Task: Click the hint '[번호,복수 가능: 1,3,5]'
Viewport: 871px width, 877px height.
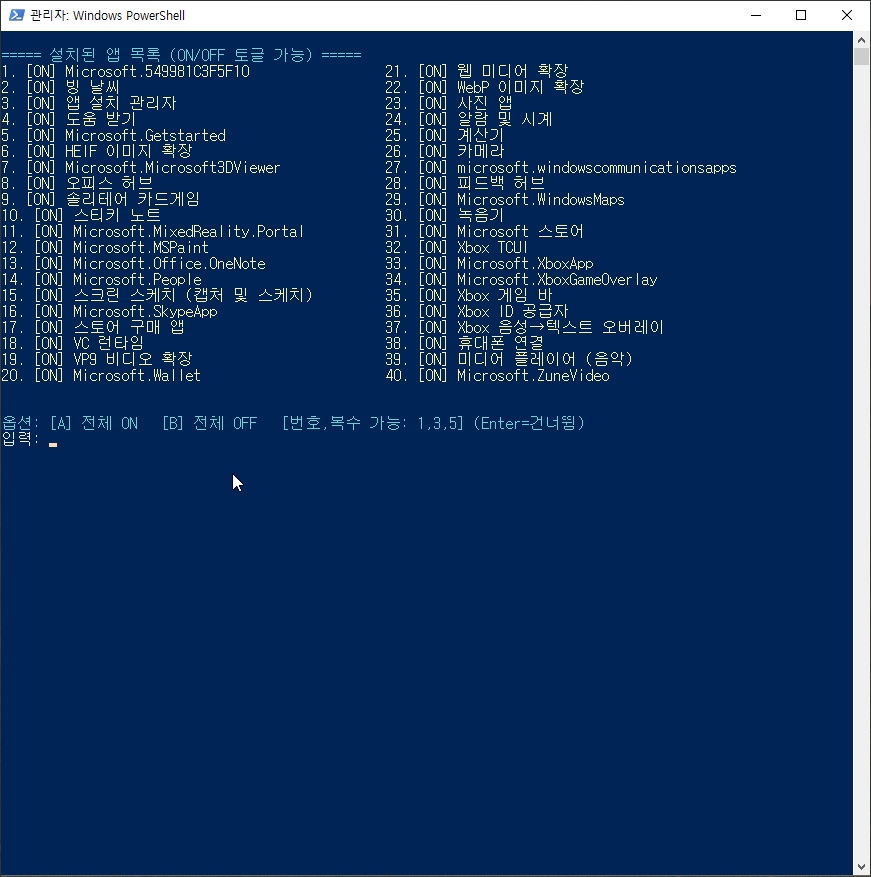Action: tap(373, 423)
